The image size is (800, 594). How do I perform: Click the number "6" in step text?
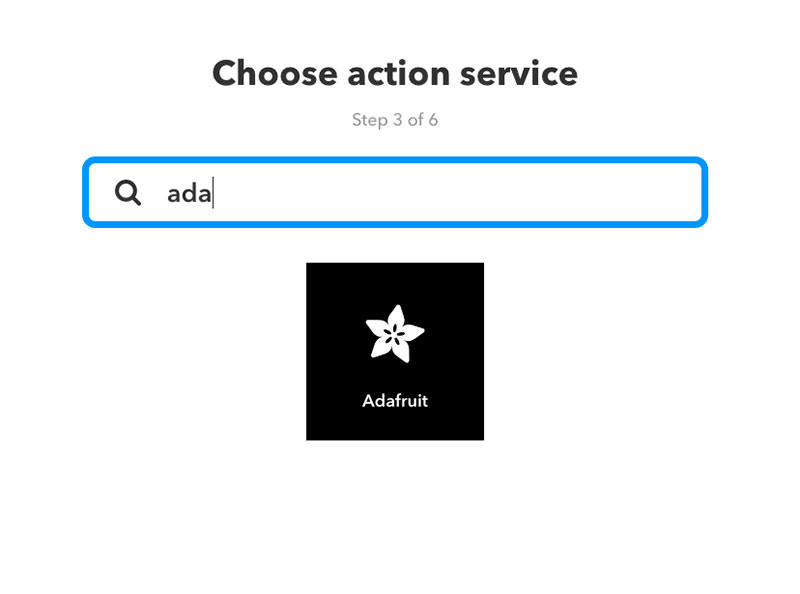433,121
